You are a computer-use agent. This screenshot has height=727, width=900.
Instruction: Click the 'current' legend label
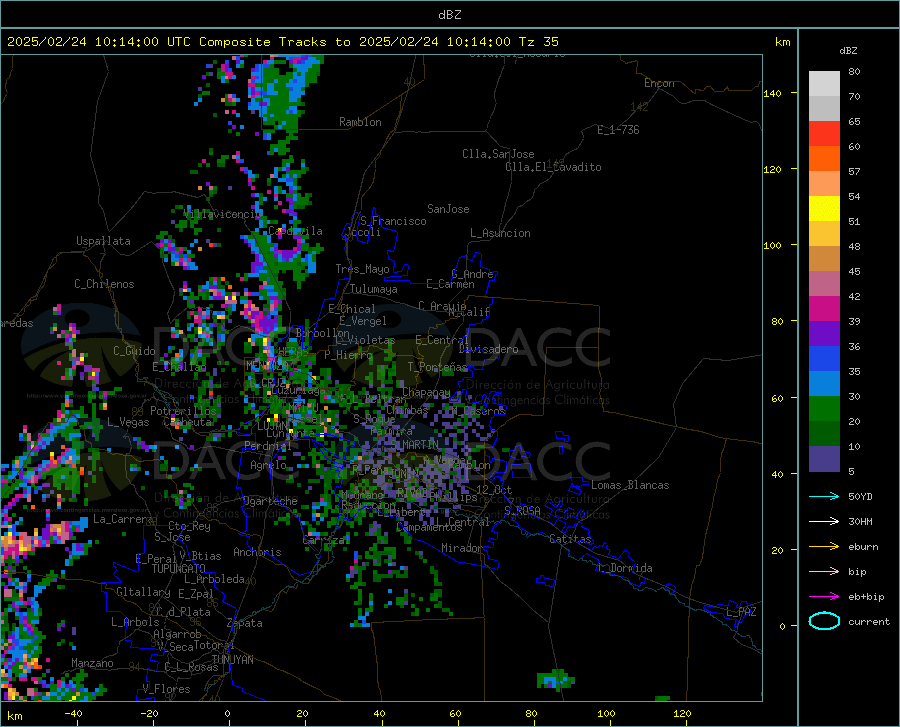(869, 621)
